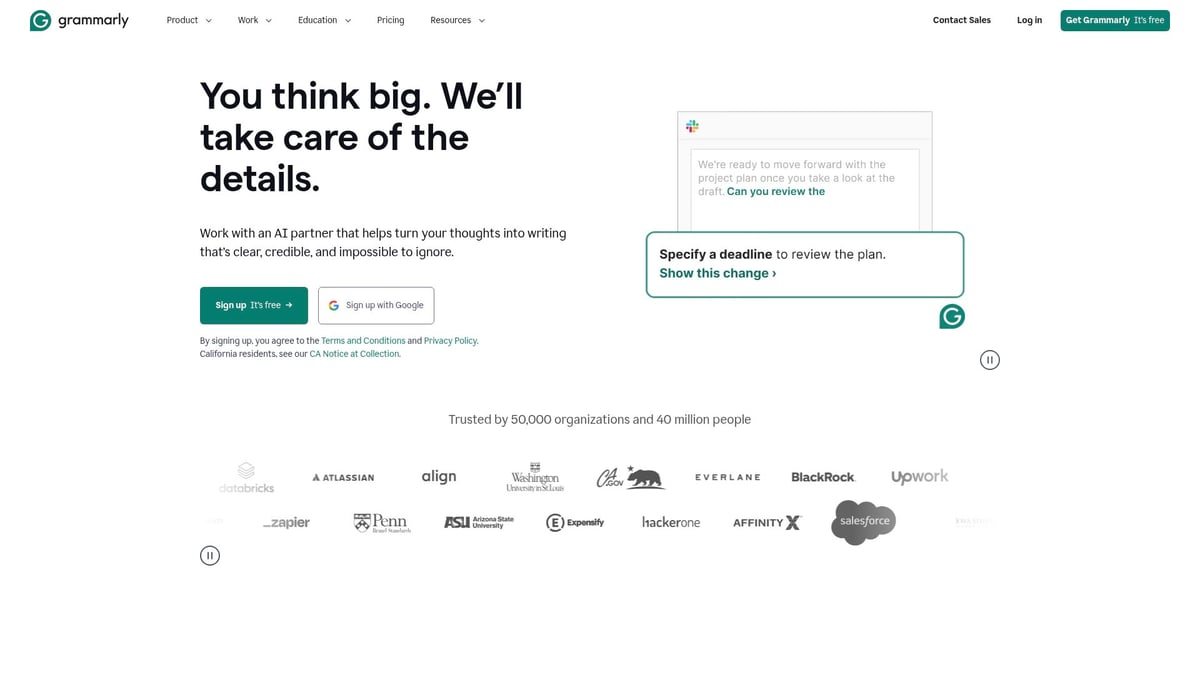Screen dimensions: 1200x675
Task: Click the Google icon in the sign-up option
Action: pyautogui.click(x=334, y=305)
